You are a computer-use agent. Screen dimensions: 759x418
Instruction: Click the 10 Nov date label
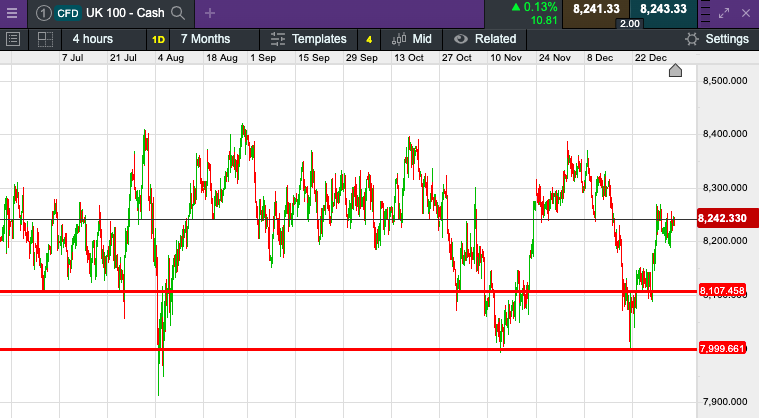pos(506,58)
